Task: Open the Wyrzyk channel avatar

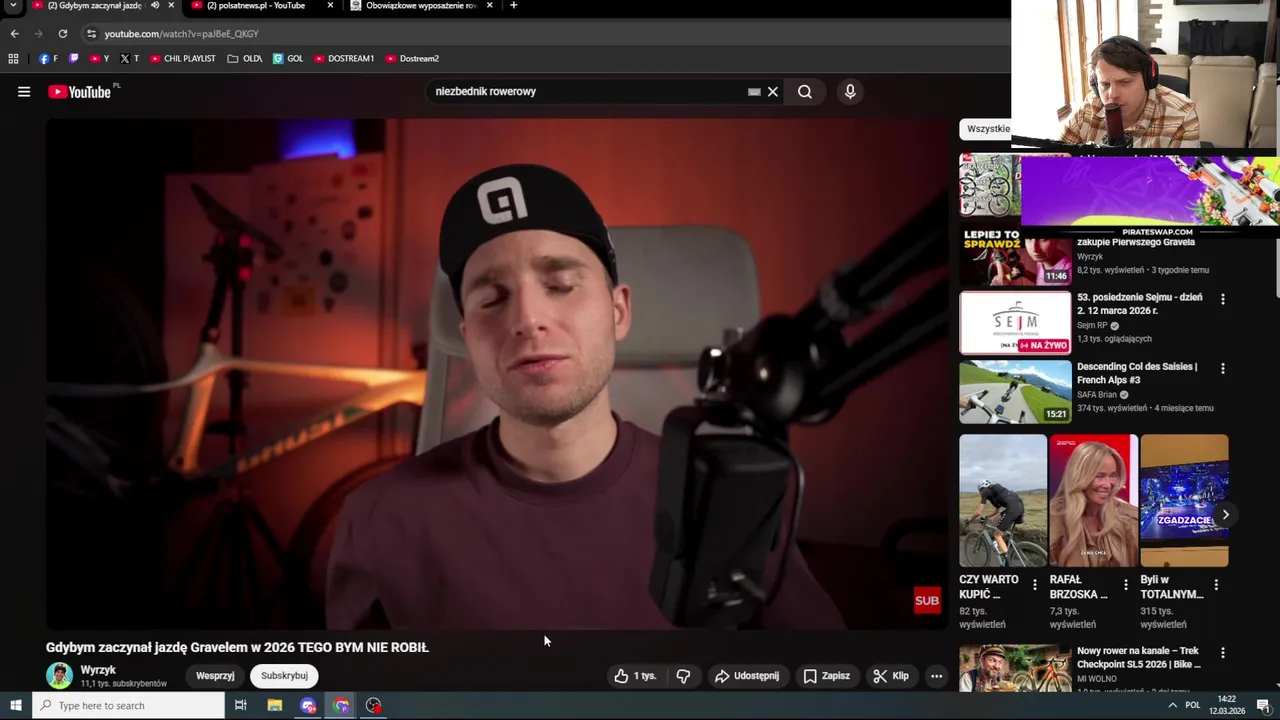Action: point(59,676)
